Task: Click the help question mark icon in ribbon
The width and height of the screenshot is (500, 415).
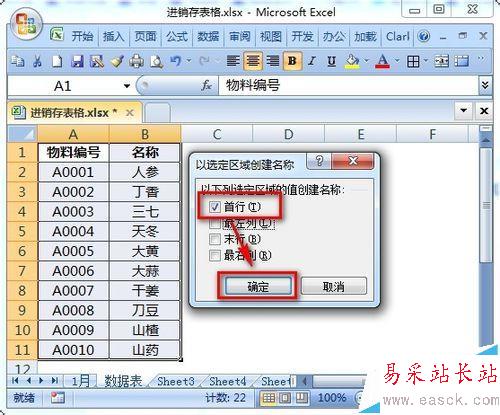Action: 424,36
